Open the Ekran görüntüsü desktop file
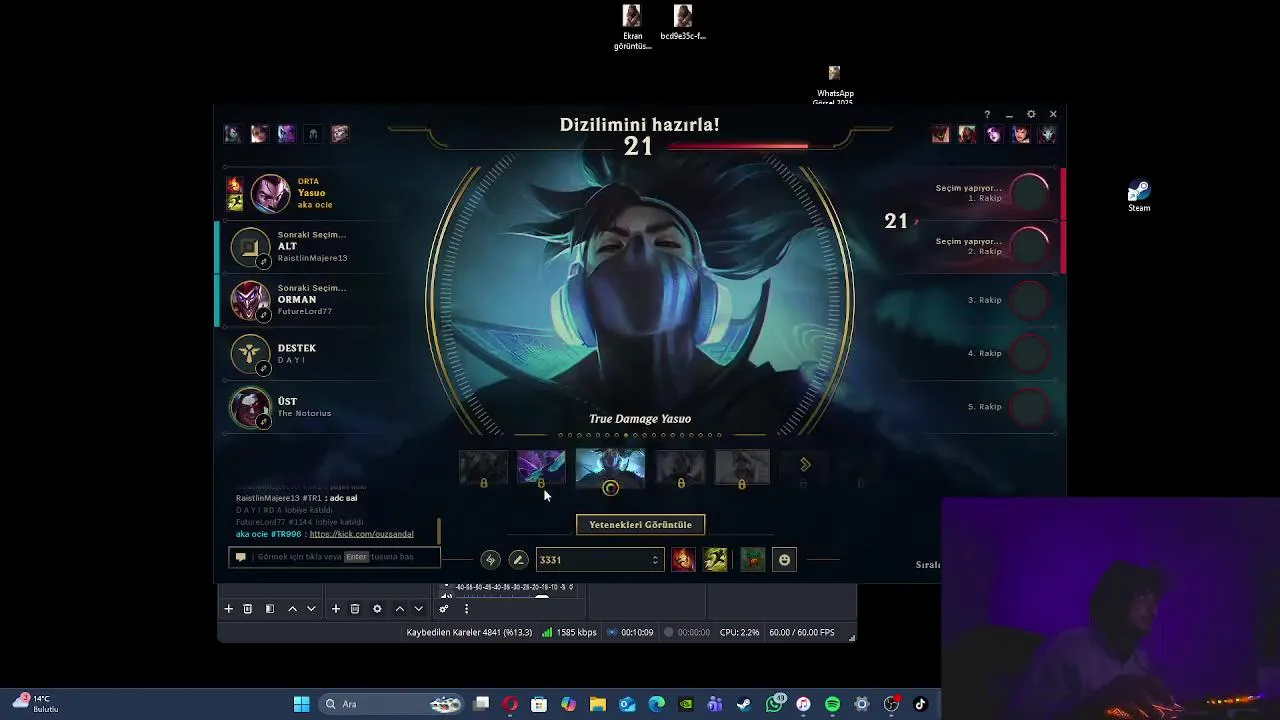This screenshot has height=720, width=1280. coord(632,27)
